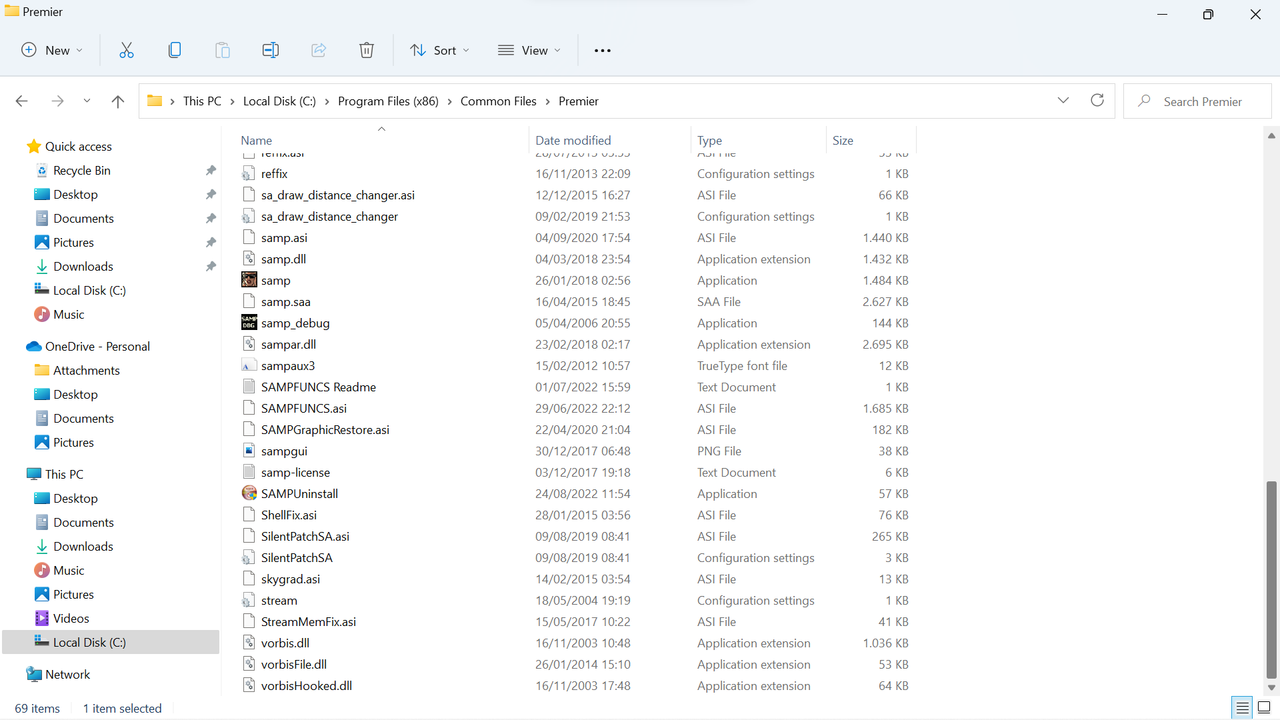Select the ShellFix.asi file
Image resolution: width=1280 pixels, height=720 pixels.
(289, 515)
